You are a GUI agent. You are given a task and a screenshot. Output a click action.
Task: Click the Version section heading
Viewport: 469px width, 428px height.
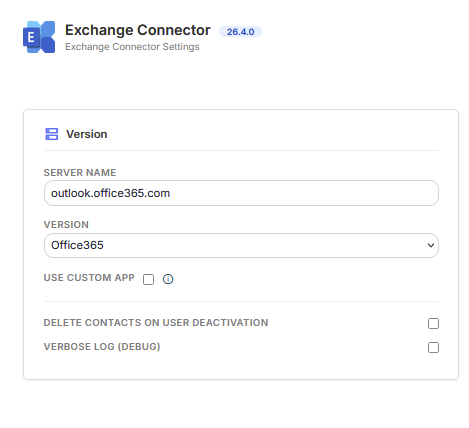click(x=87, y=134)
